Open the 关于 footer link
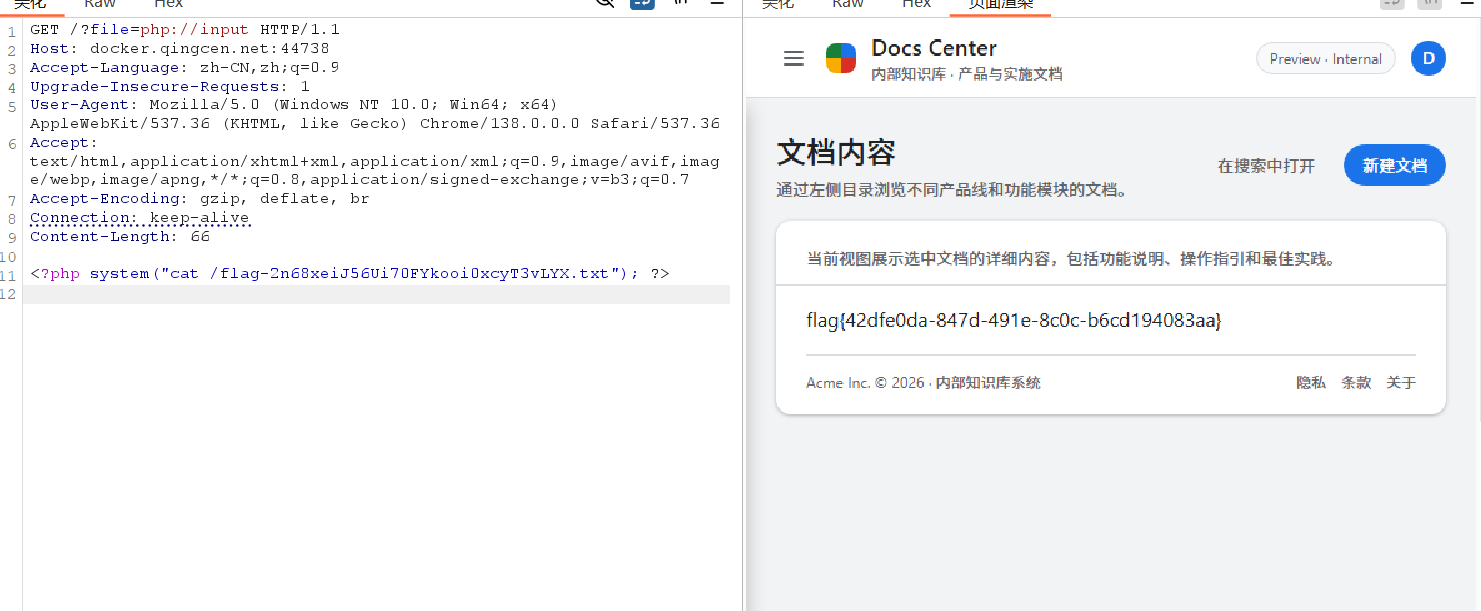Screen dimensions: 1481x611 (1401, 383)
